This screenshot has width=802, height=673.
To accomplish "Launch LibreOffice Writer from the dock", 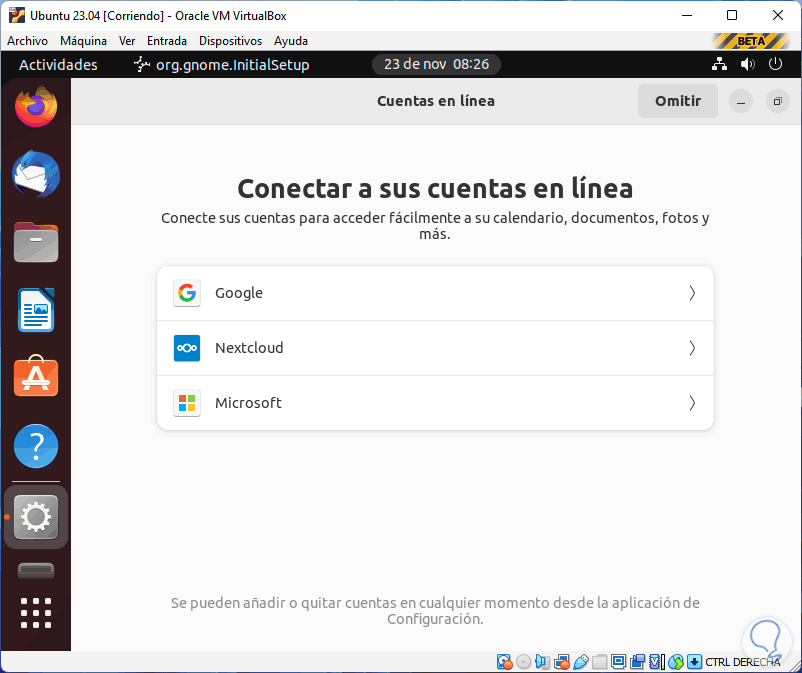I will pyautogui.click(x=36, y=310).
